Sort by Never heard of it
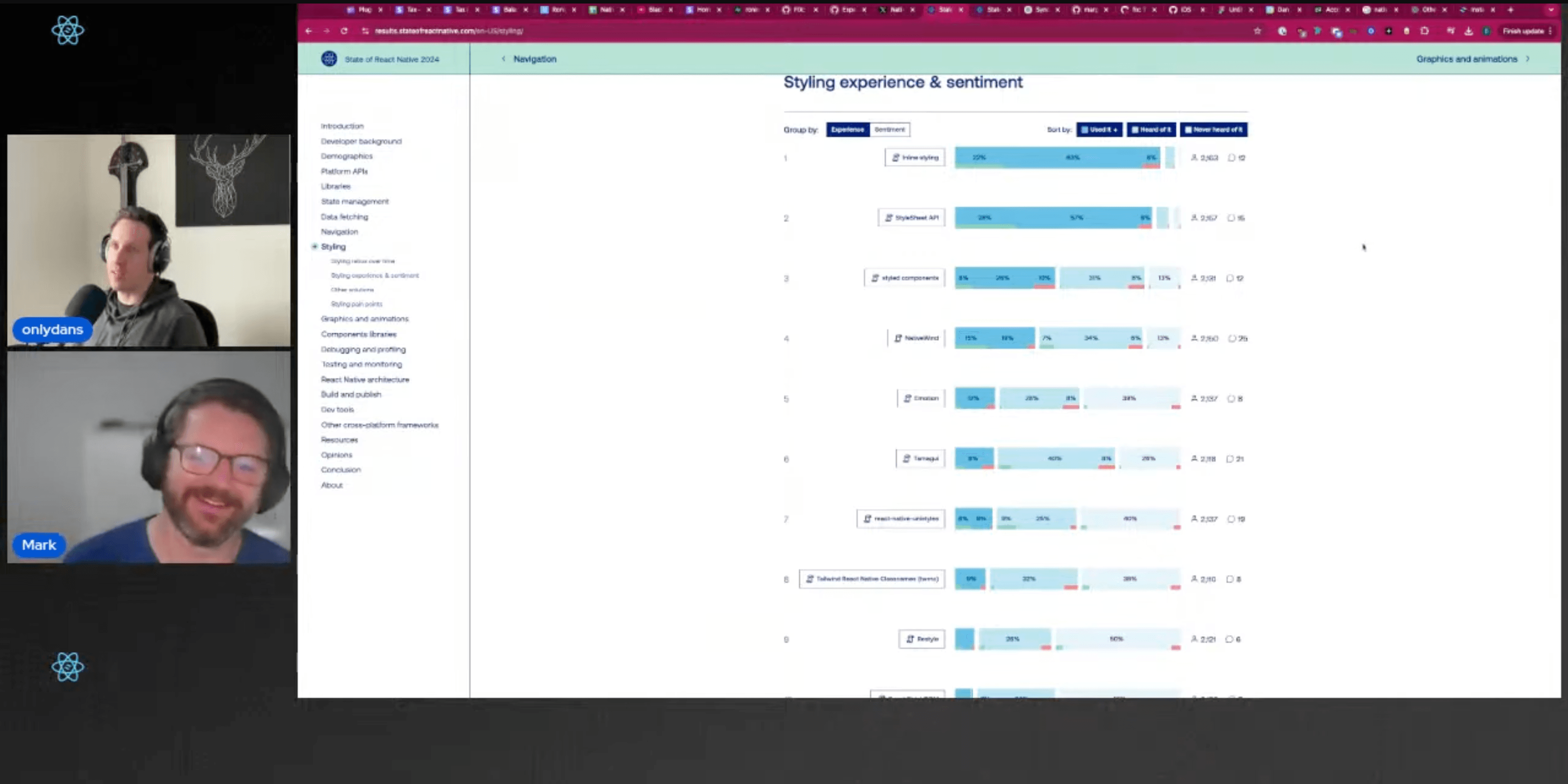The height and width of the screenshot is (784, 1568). (1214, 129)
